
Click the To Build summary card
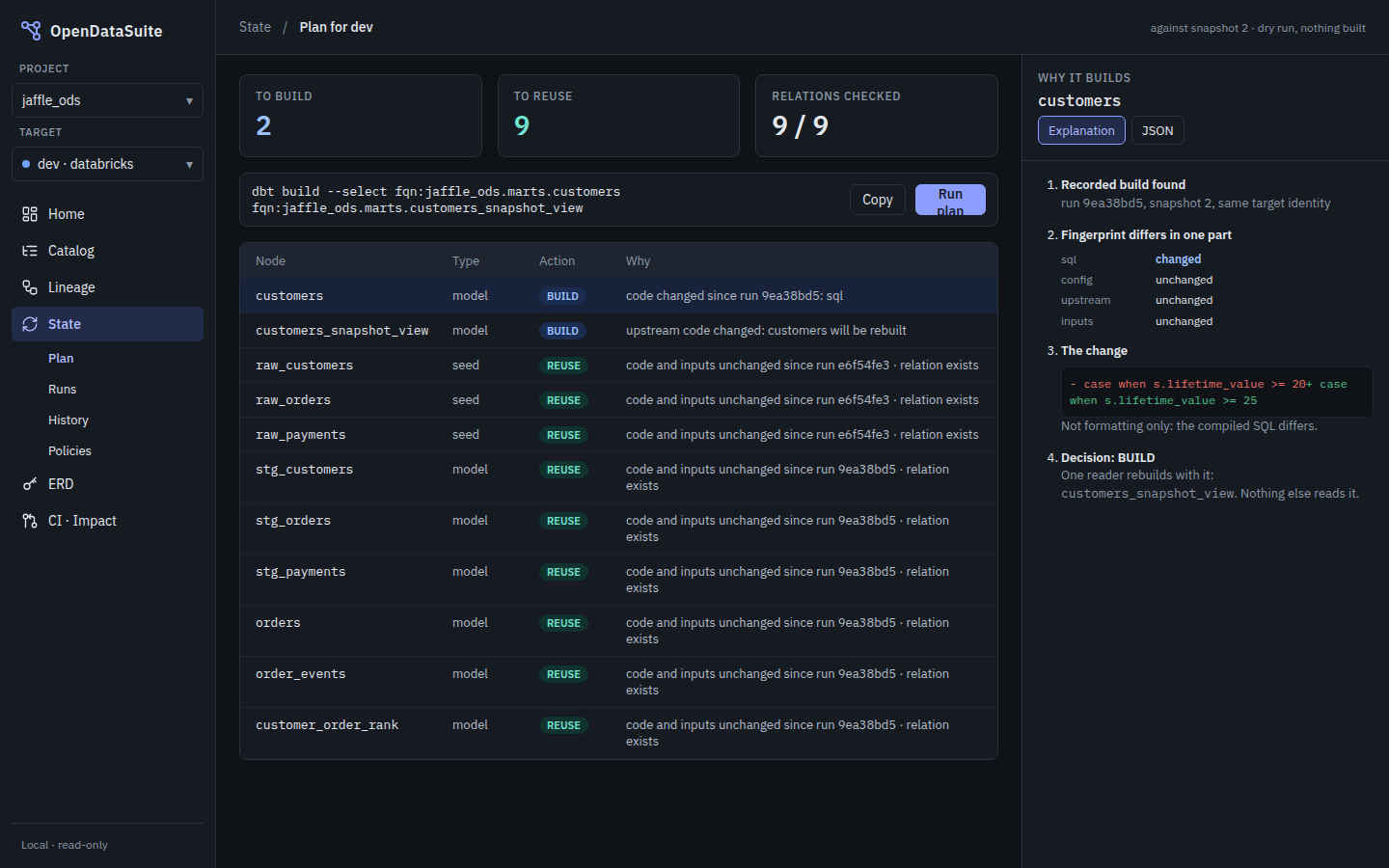361,116
